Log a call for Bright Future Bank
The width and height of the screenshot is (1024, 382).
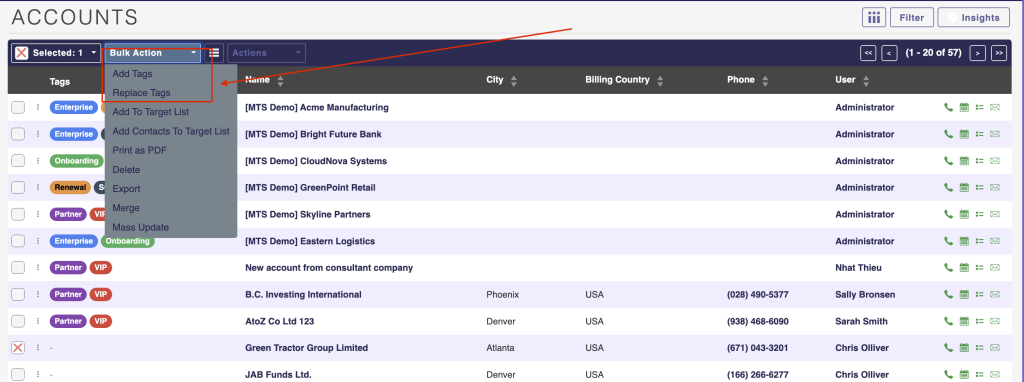948,135
